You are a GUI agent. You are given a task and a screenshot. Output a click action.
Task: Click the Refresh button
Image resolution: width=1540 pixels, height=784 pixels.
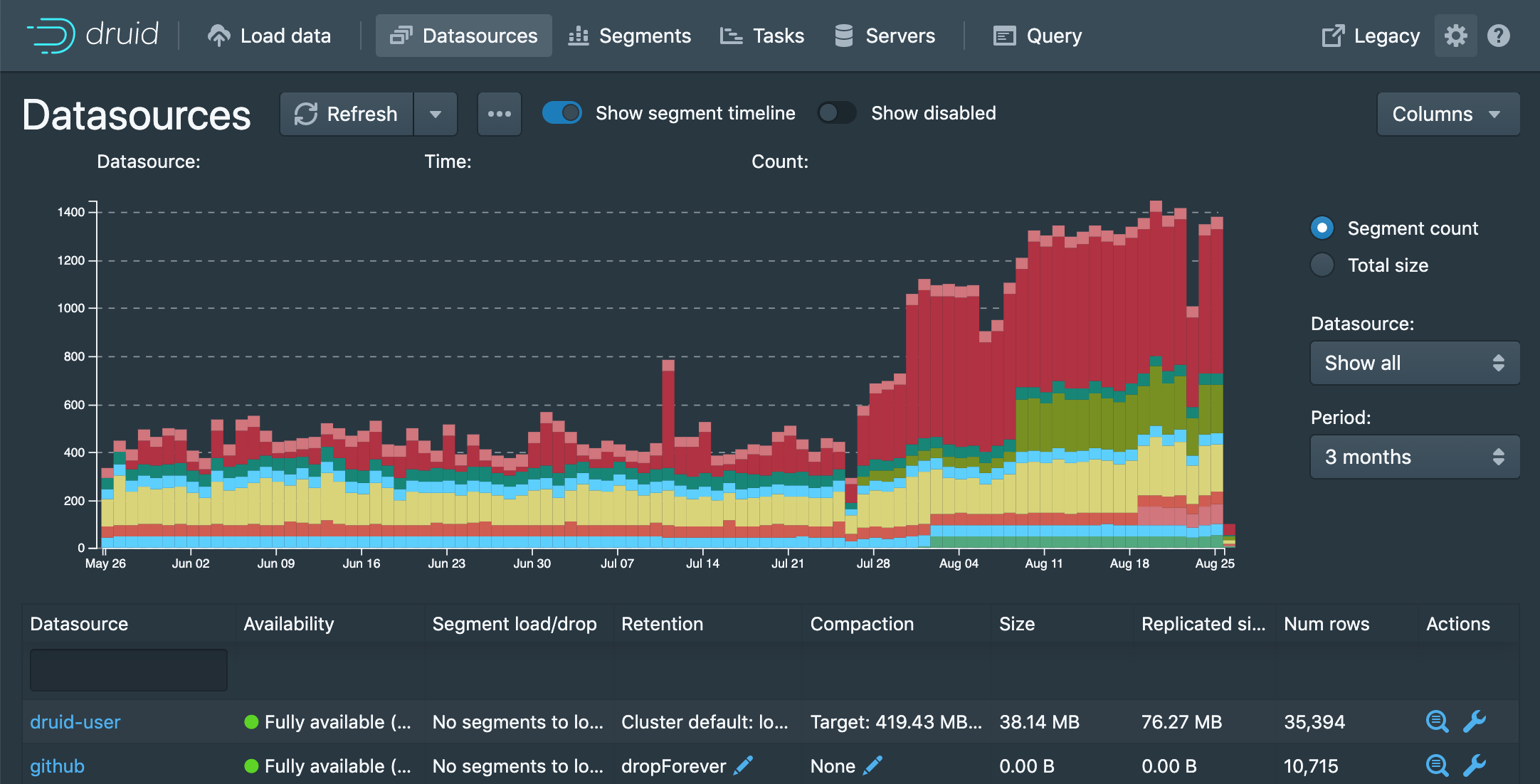click(x=347, y=114)
